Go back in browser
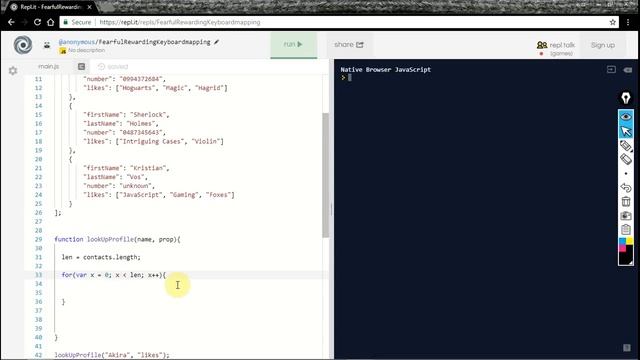The image size is (640, 360). pos(11,22)
